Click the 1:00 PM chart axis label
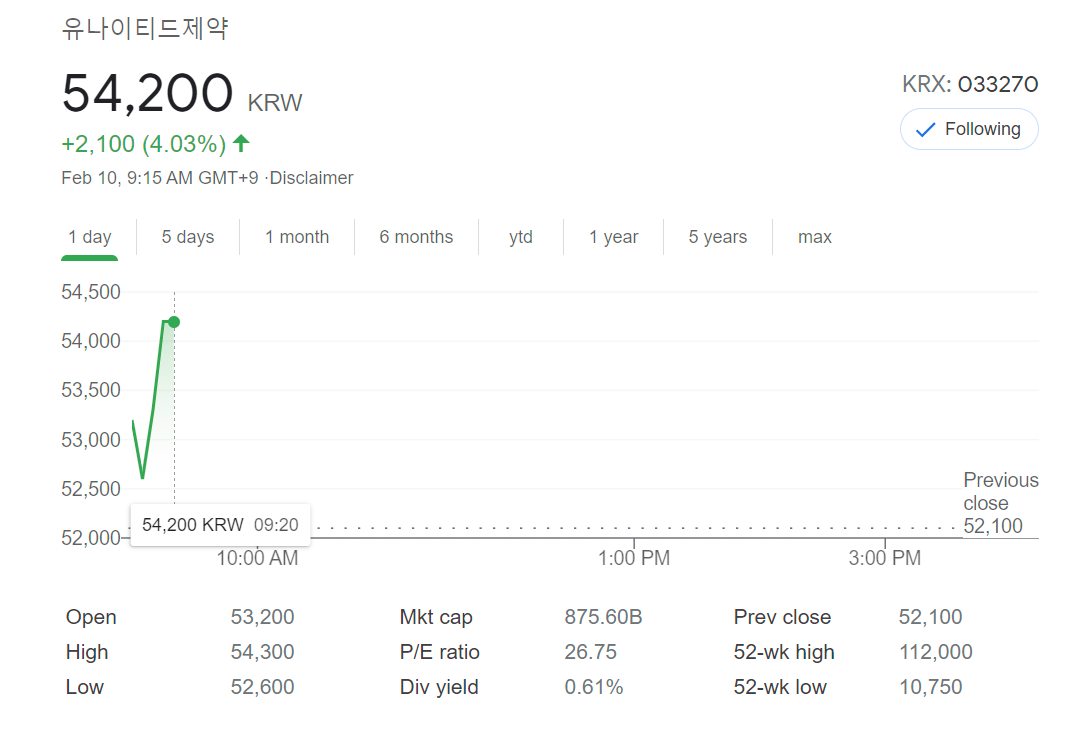 click(634, 558)
